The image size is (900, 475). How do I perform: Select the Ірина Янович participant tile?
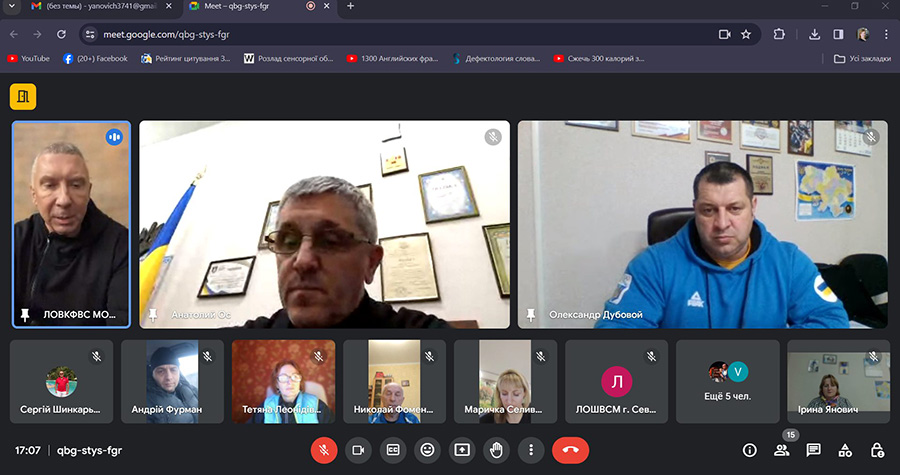(839, 381)
